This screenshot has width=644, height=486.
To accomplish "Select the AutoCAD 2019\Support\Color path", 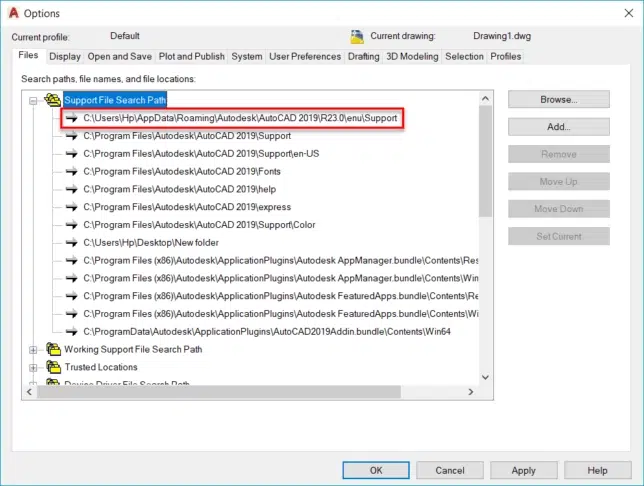I will pos(199,225).
